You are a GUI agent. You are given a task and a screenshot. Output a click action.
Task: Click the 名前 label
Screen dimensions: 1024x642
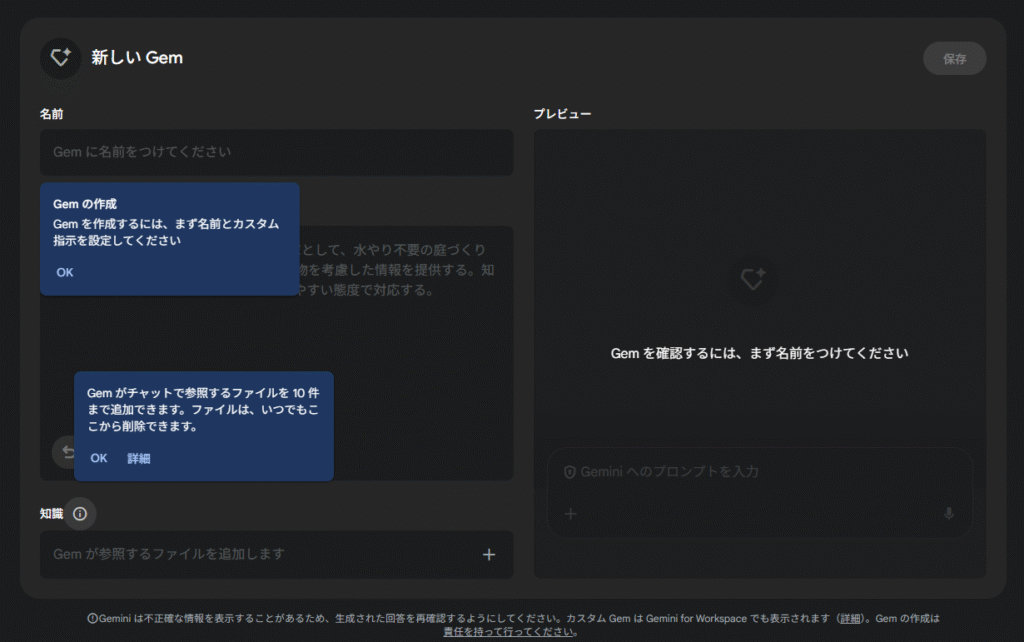pos(52,114)
